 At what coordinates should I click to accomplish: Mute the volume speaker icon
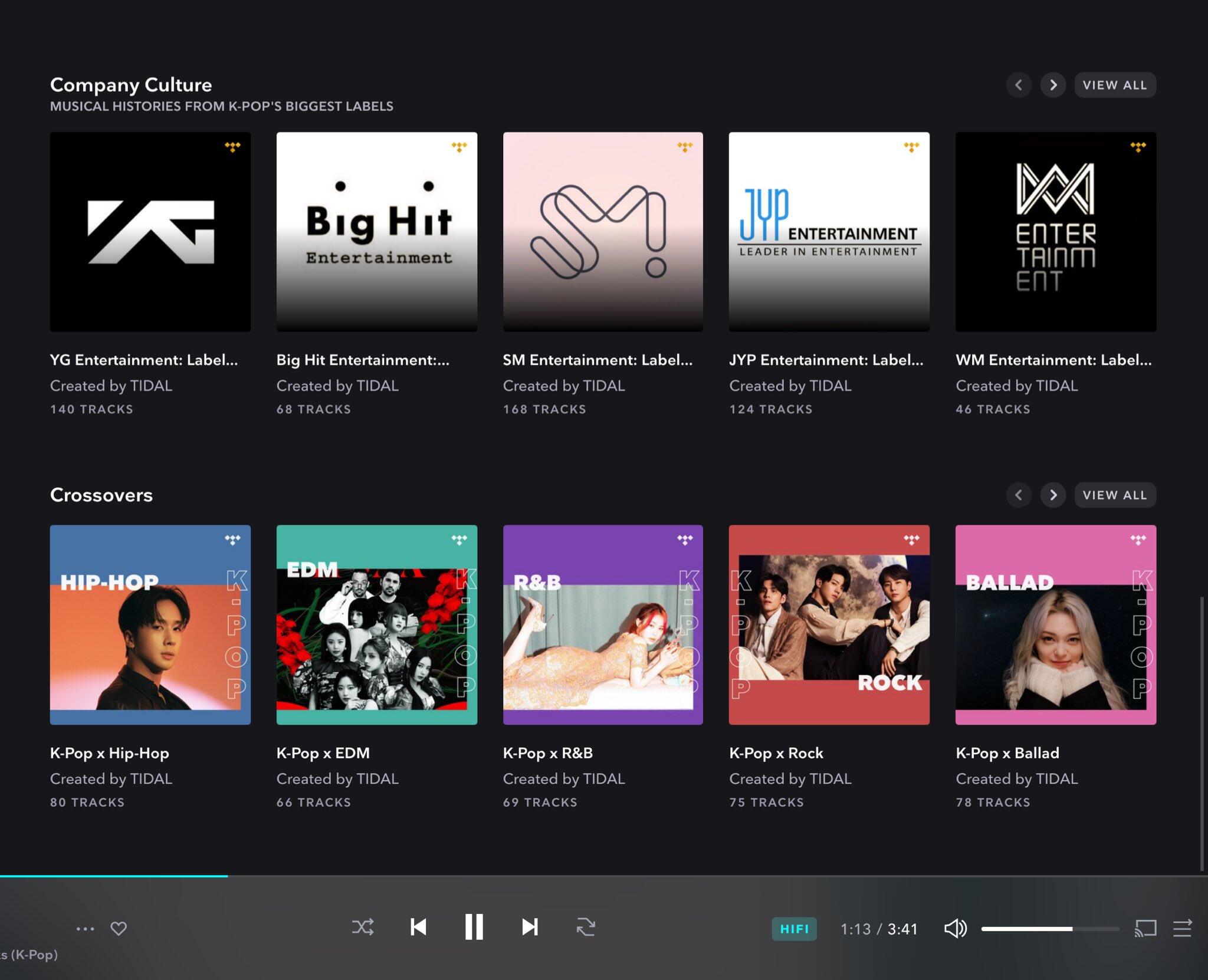pos(955,929)
